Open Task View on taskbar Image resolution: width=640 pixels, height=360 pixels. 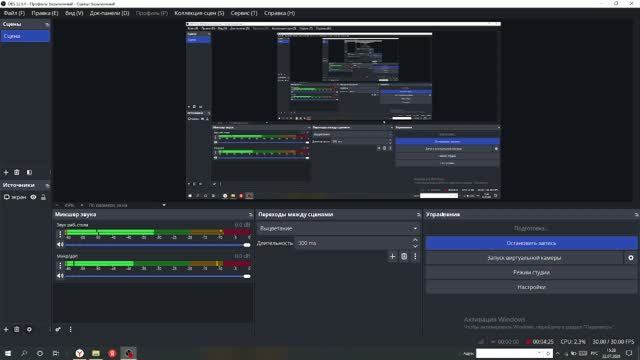point(56,353)
